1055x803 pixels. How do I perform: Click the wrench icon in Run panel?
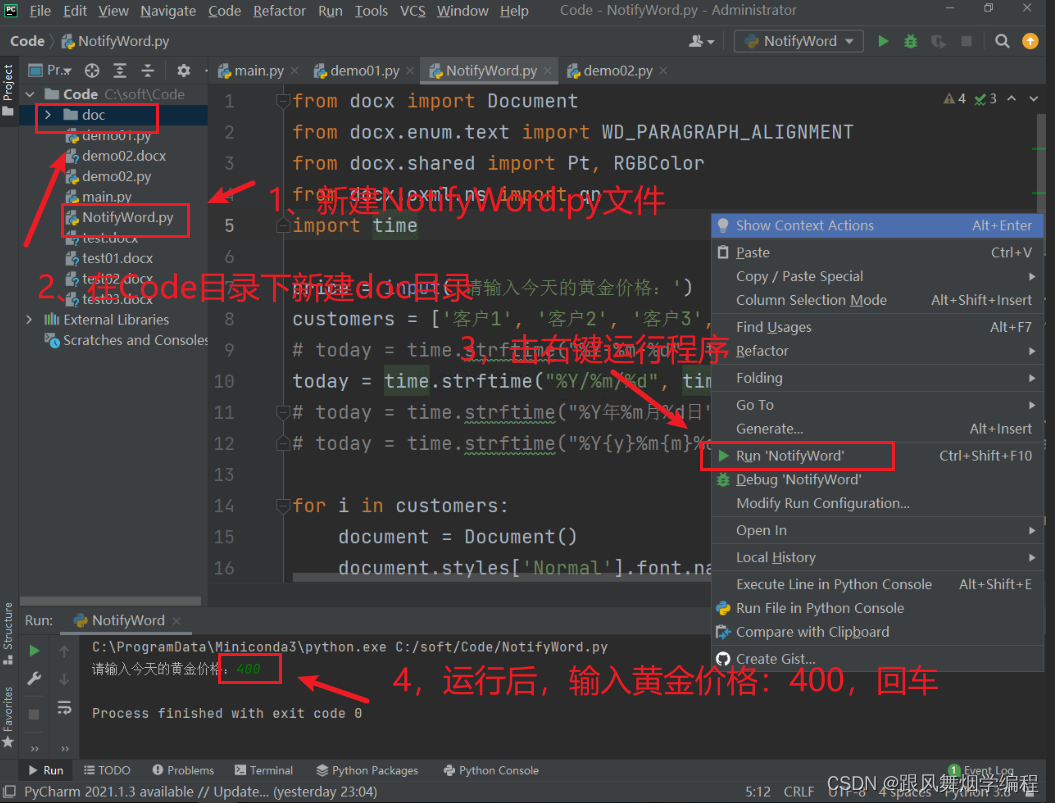[34, 678]
